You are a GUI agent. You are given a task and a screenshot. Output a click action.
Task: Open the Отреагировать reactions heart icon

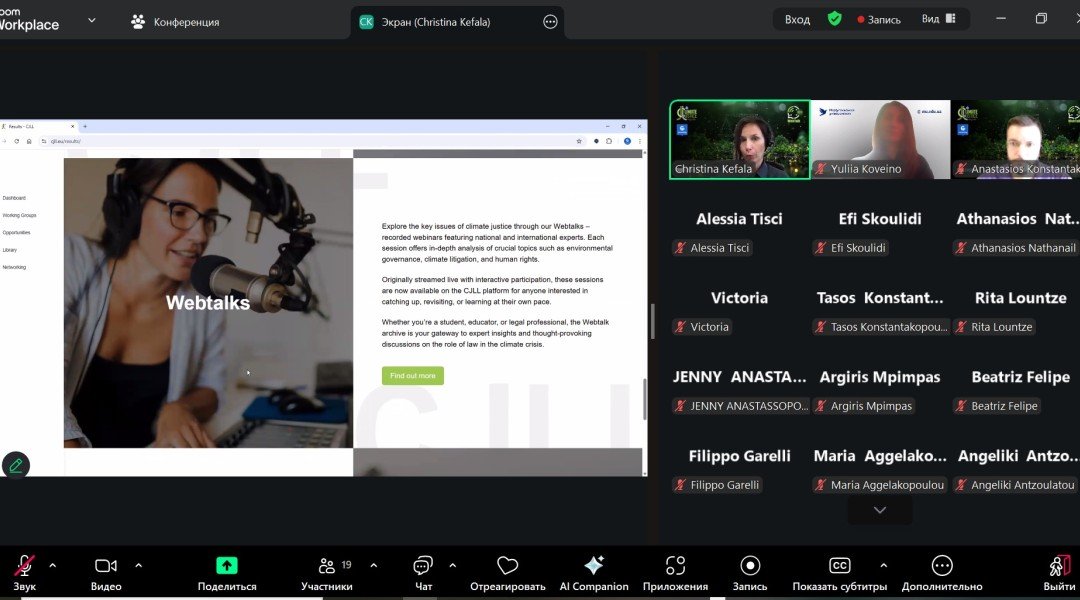tap(507, 566)
